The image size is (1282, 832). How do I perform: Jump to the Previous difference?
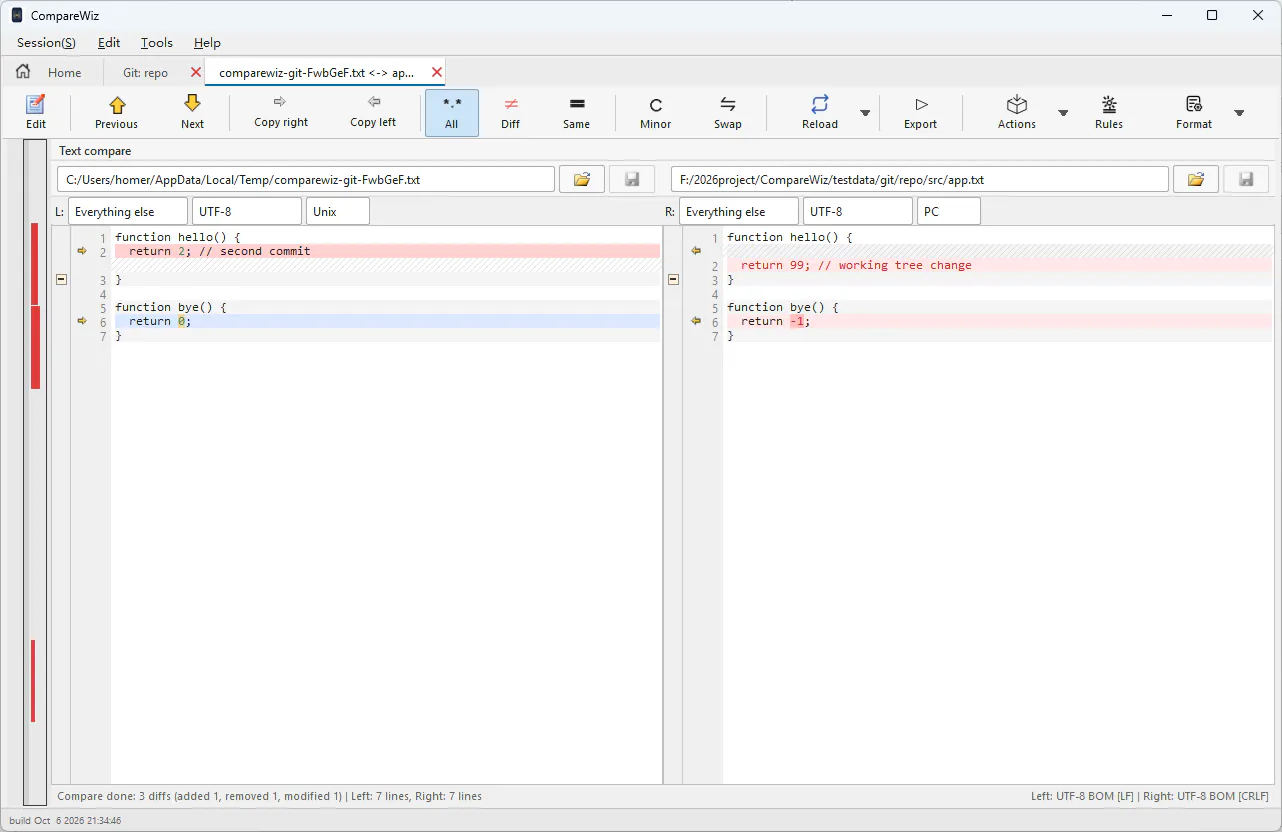[x=117, y=111]
